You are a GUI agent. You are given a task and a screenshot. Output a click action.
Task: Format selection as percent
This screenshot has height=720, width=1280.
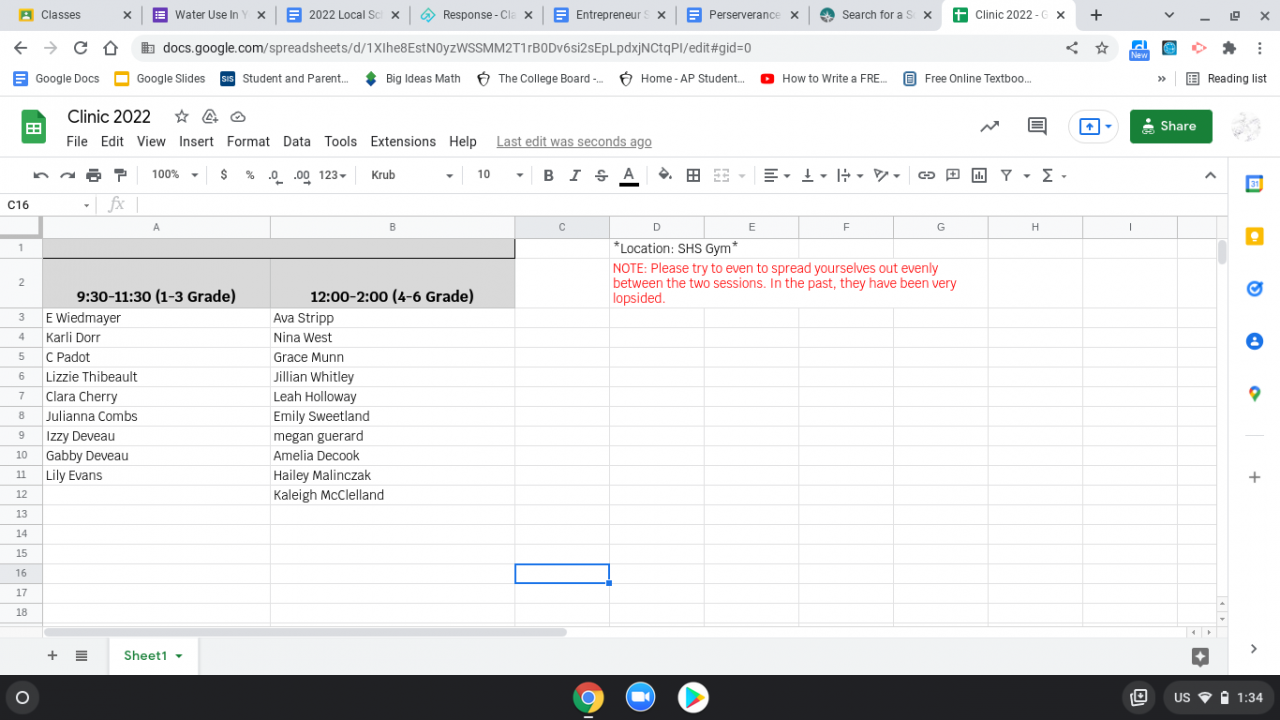[249, 175]
